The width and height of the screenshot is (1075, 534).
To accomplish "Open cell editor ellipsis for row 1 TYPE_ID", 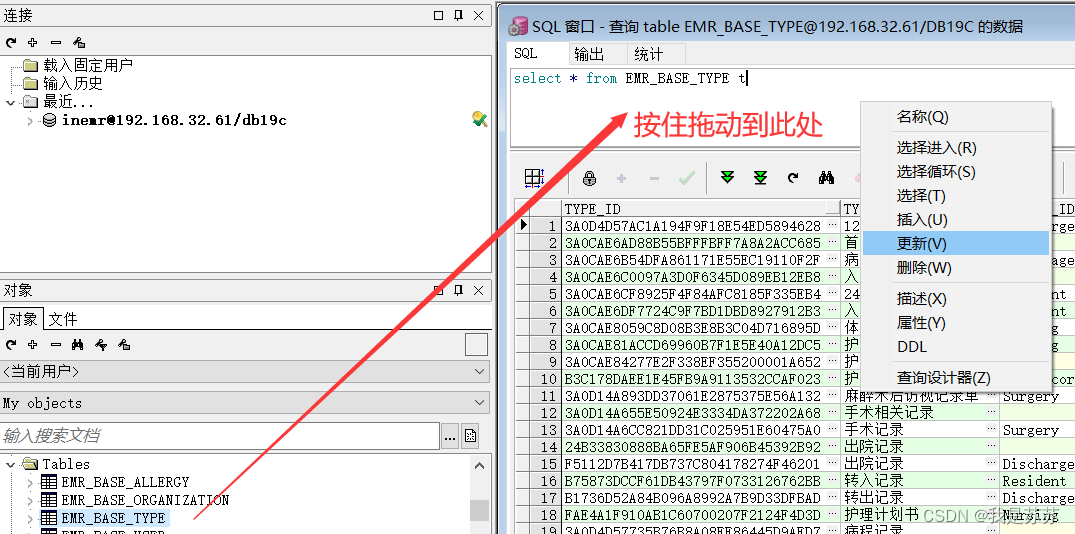I will pos(833,226).
